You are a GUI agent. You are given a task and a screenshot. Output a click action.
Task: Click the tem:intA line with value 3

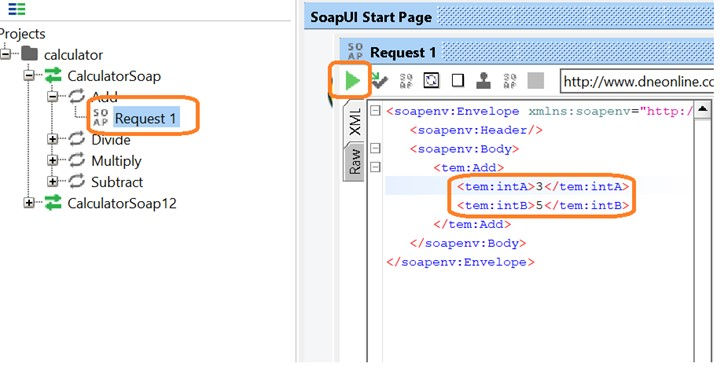coord(543,187)
